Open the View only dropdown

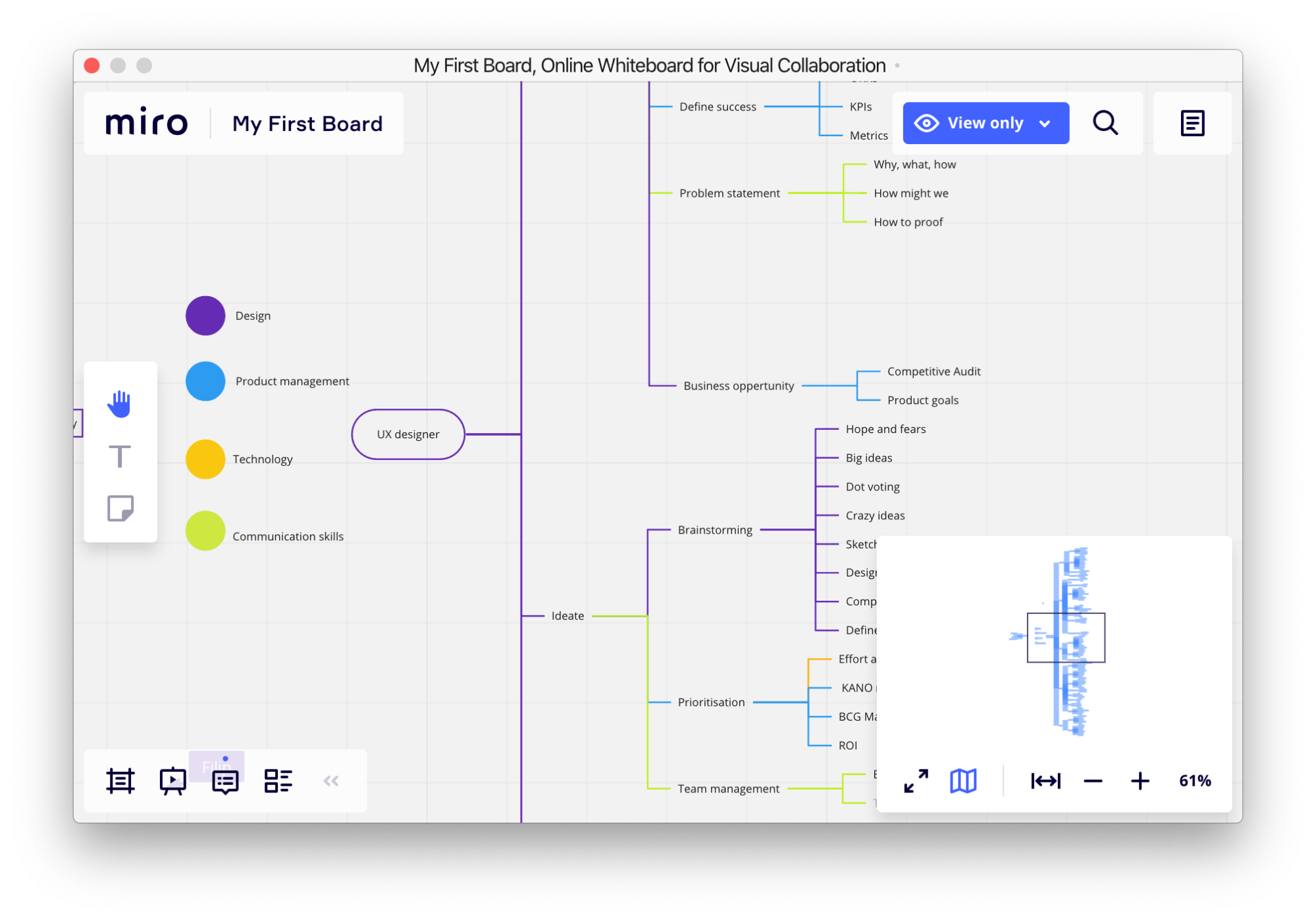[x=986, y=123]
